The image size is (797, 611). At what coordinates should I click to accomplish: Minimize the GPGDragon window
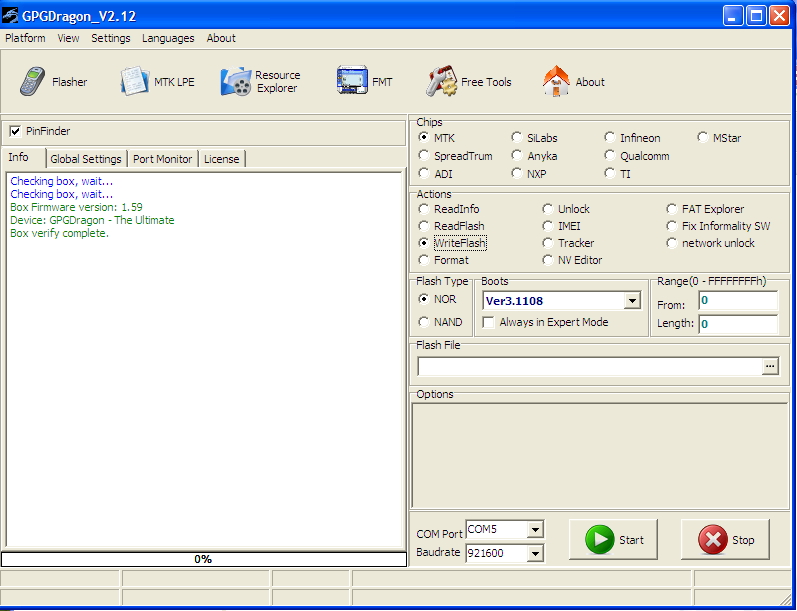click(x=732, y=16)
